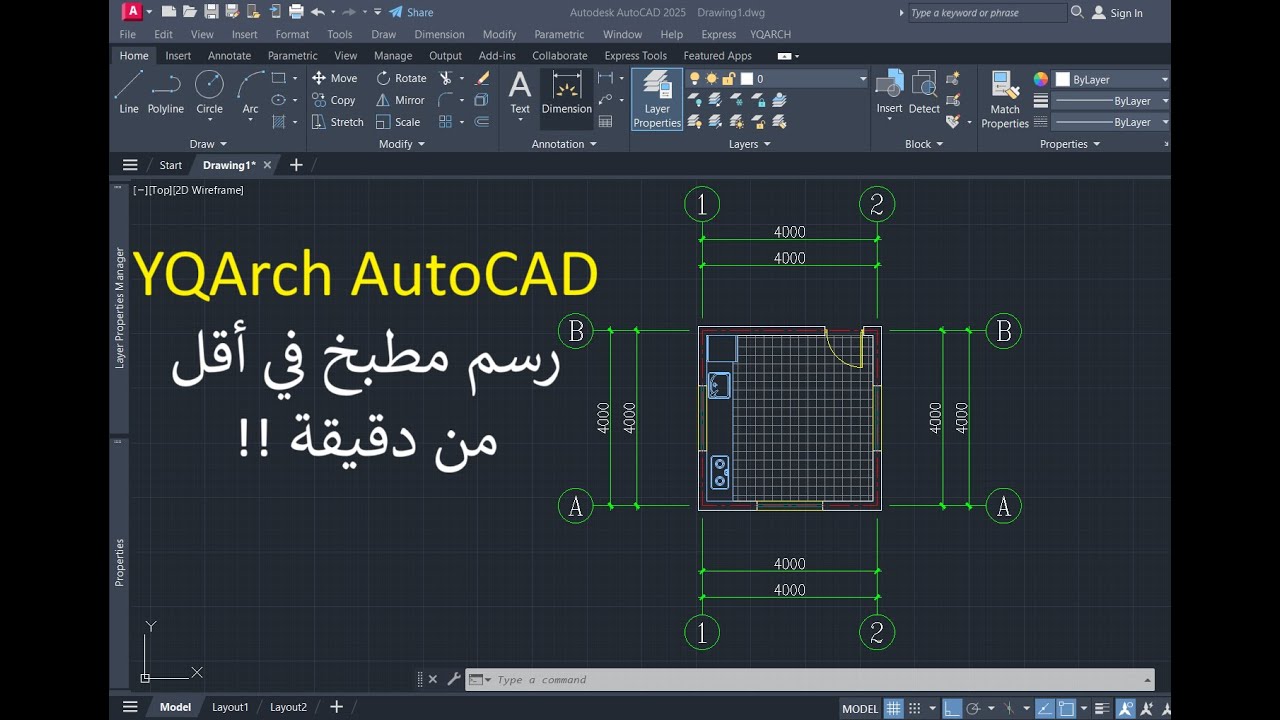The width and height of the screenshot is (1280, 720).
Task: Toggle lineweight display in status bar
Action: click(1103, 708)
